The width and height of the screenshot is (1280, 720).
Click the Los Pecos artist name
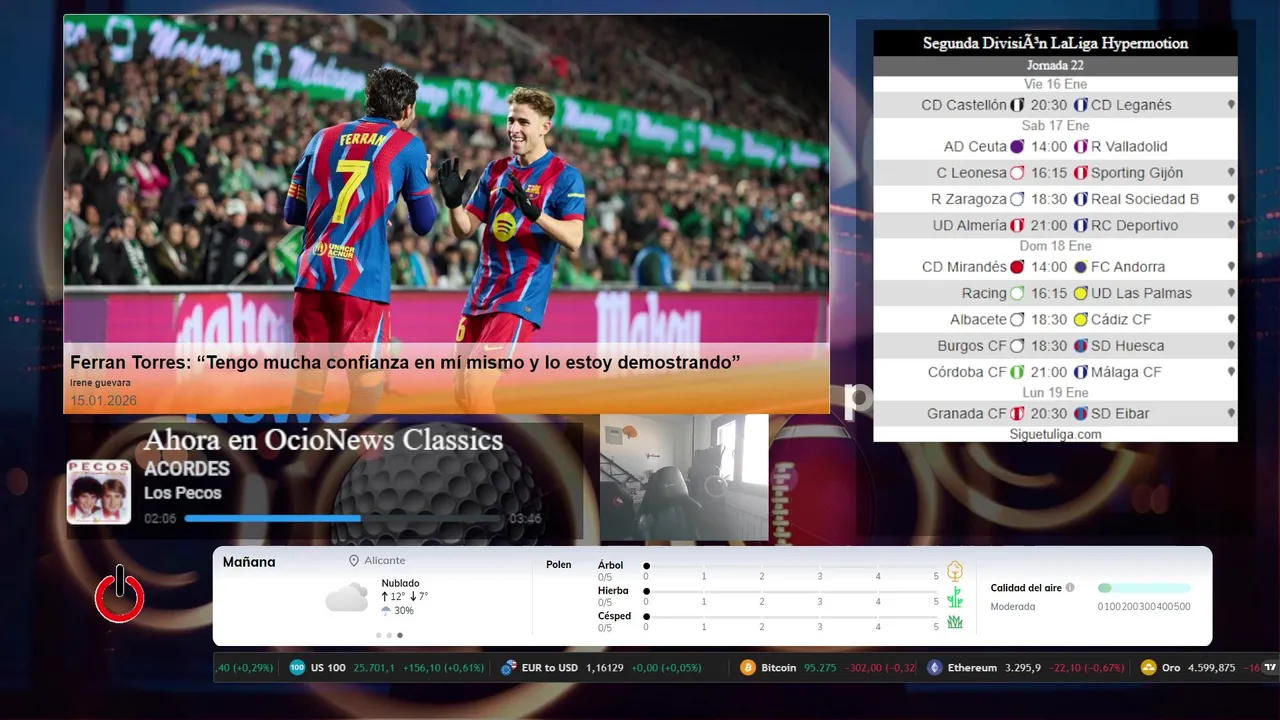[x=182, y=493]
